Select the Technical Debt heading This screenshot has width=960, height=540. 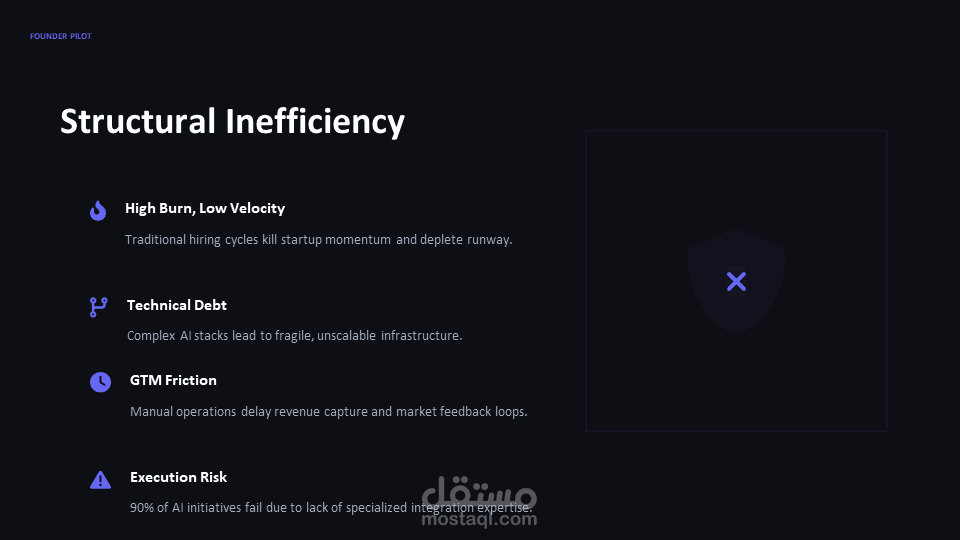pyautogui.click(x=177, y=305)
